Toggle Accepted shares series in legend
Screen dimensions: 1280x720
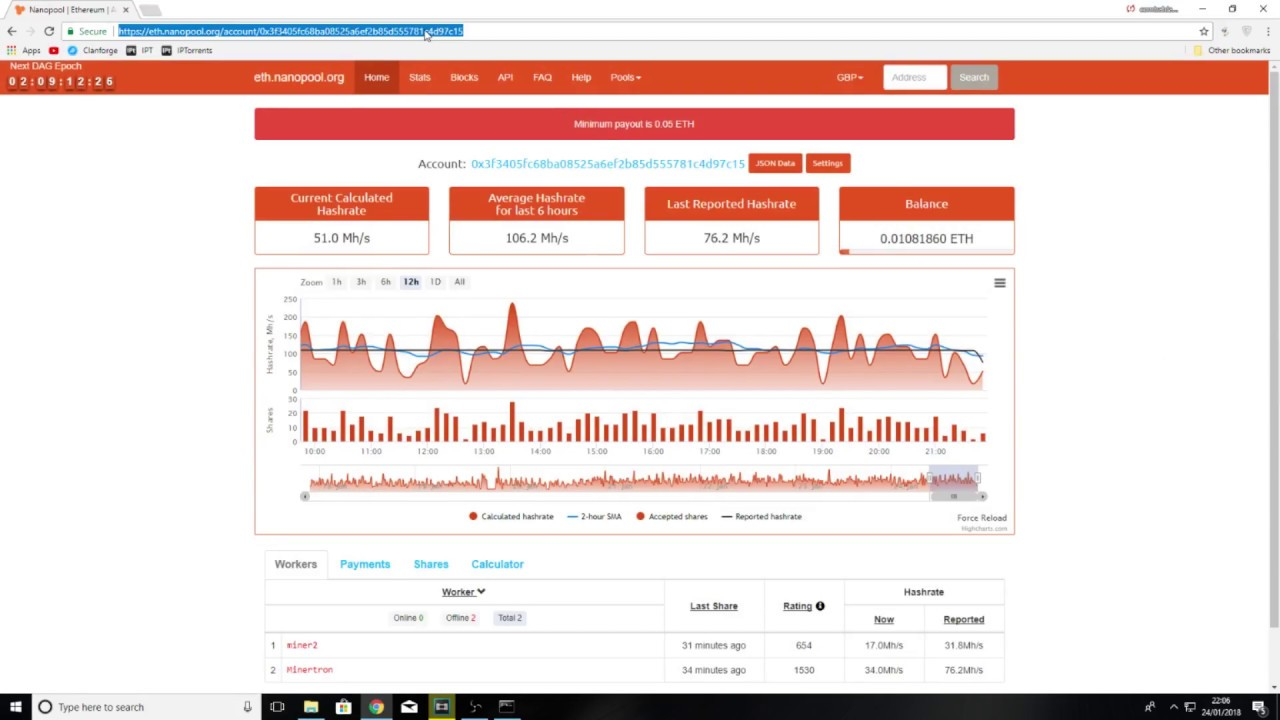pyautogui.click(x=672, y=516)
